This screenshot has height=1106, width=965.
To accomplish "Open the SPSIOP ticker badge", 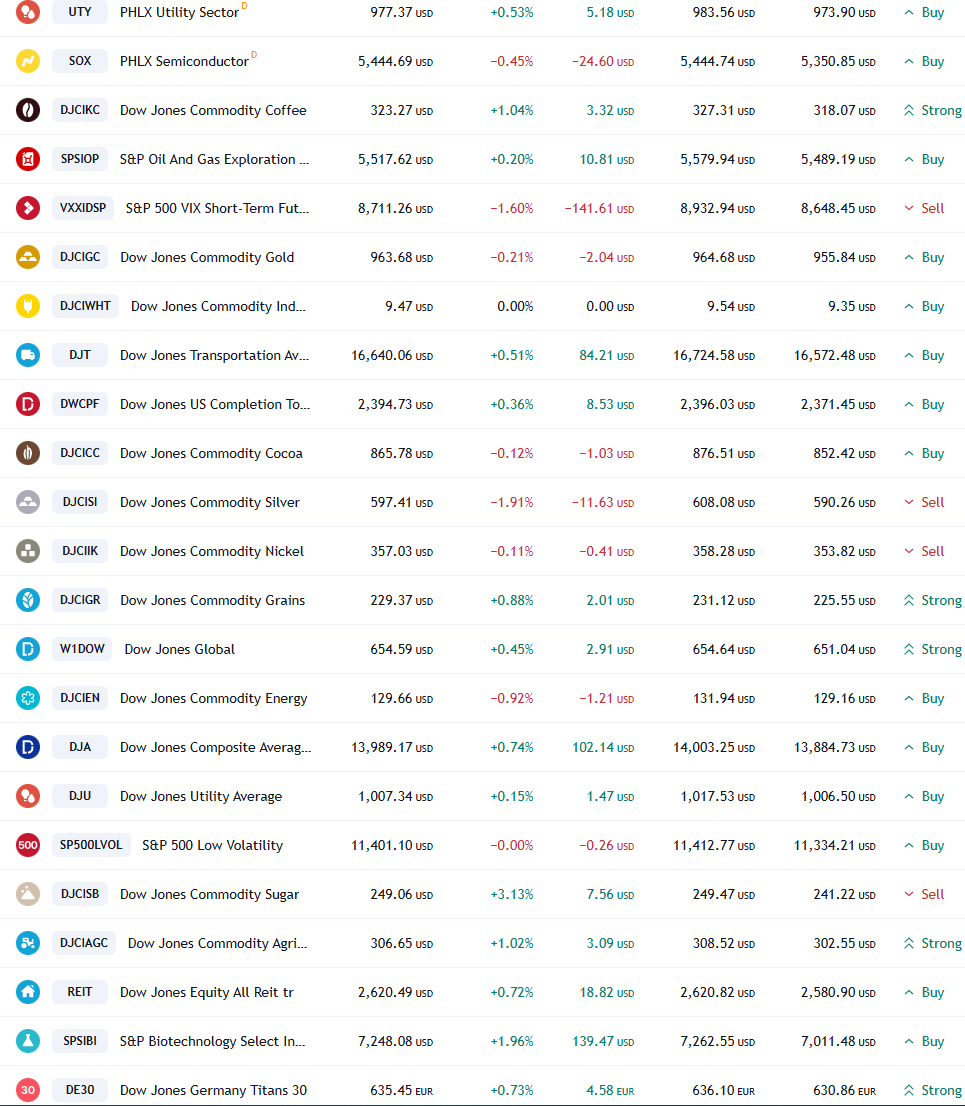I will coord(80,159).
